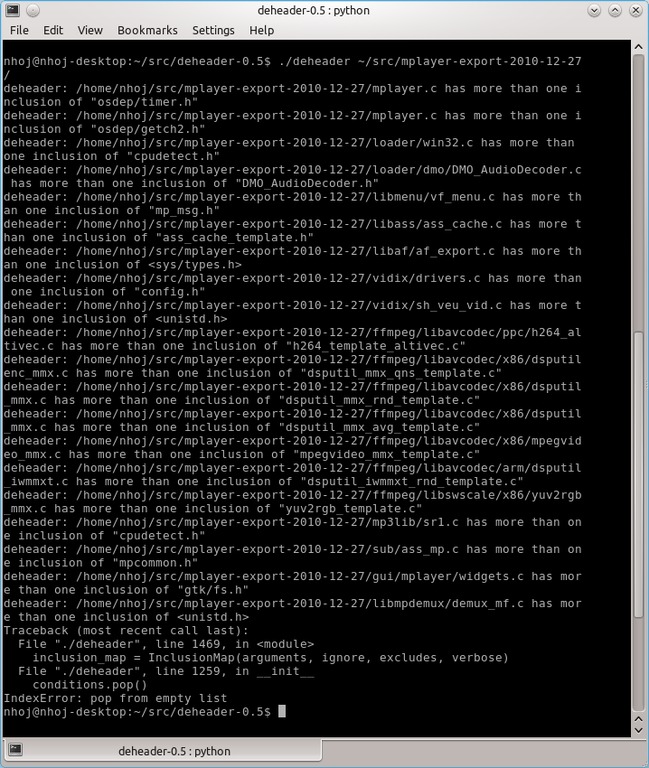Viewport: 649px width, 768px height.
Task: Click the scrollbar up arrow at the top
Action: [x=638, y=47]
